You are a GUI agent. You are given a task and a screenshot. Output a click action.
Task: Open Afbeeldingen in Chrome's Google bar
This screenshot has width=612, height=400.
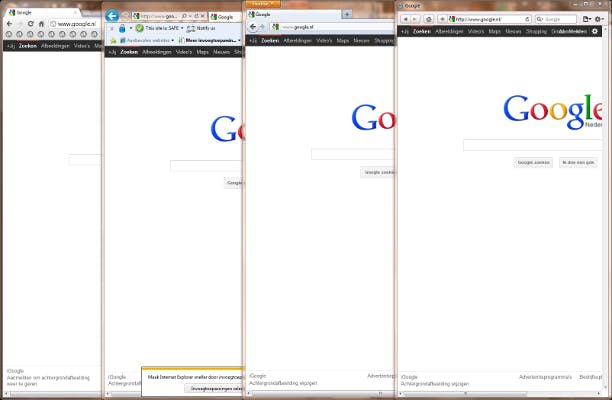(55, 46)
